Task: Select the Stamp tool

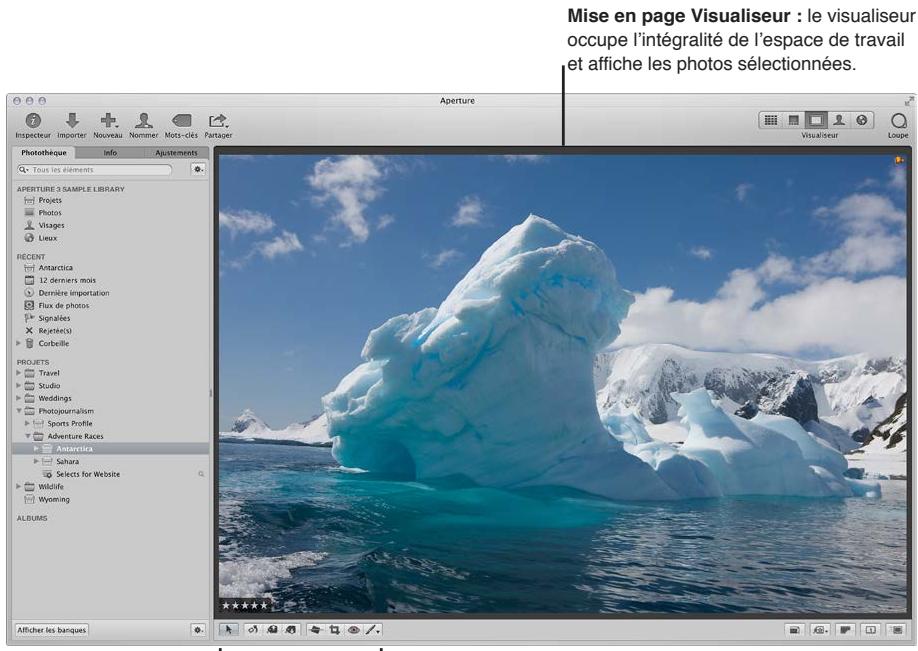Action: tap(291, 630)
